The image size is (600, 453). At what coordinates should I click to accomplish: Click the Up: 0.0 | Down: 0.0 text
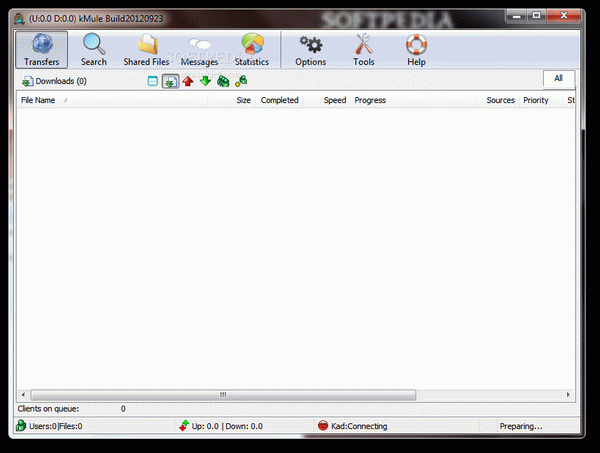pos(227,426)
